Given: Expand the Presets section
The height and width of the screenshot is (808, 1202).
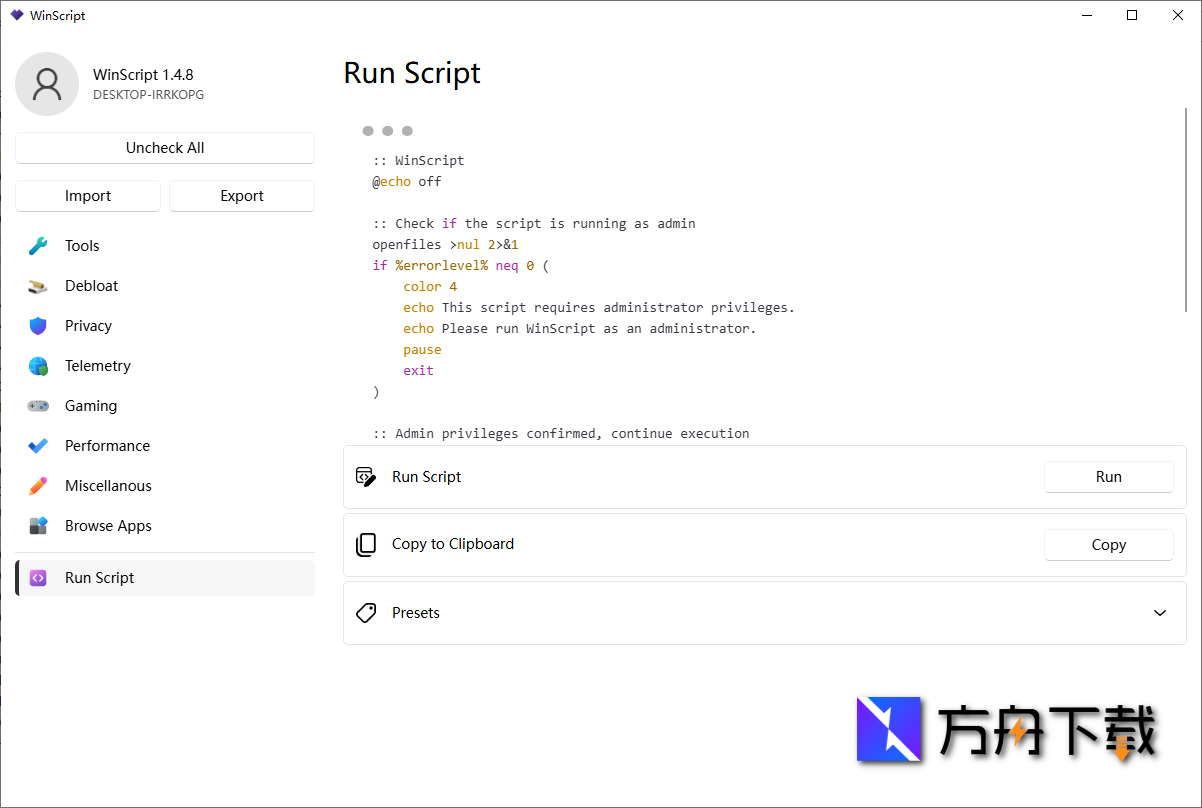Looking at the screenshot, I should pyautogui.click(x=1159, y=613).
